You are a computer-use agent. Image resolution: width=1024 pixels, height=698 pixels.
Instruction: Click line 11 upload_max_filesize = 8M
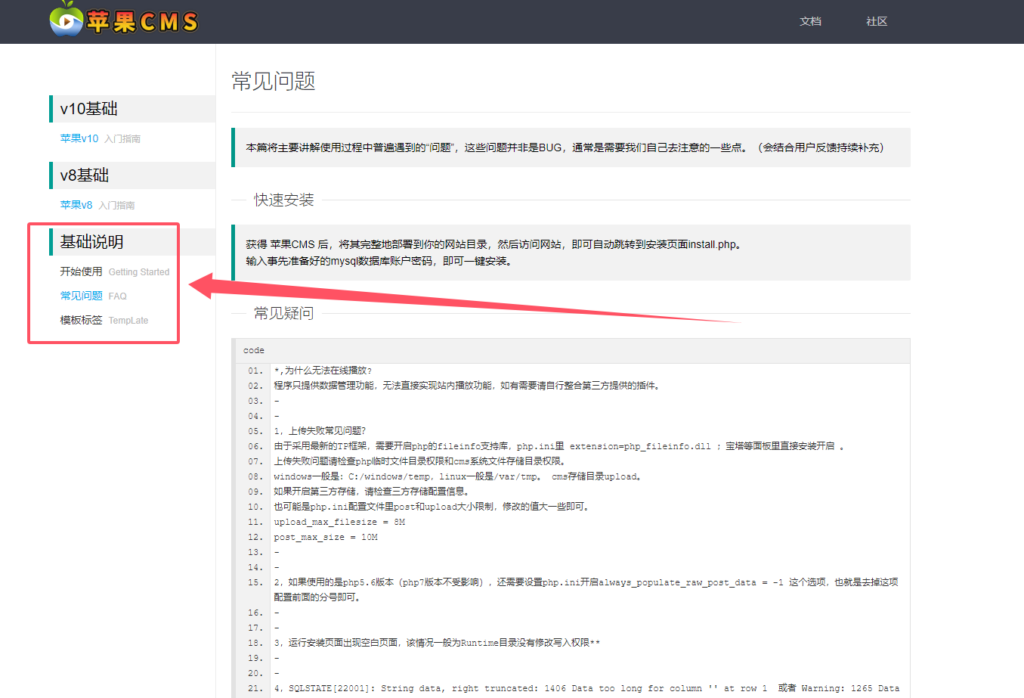pos(340,522)
